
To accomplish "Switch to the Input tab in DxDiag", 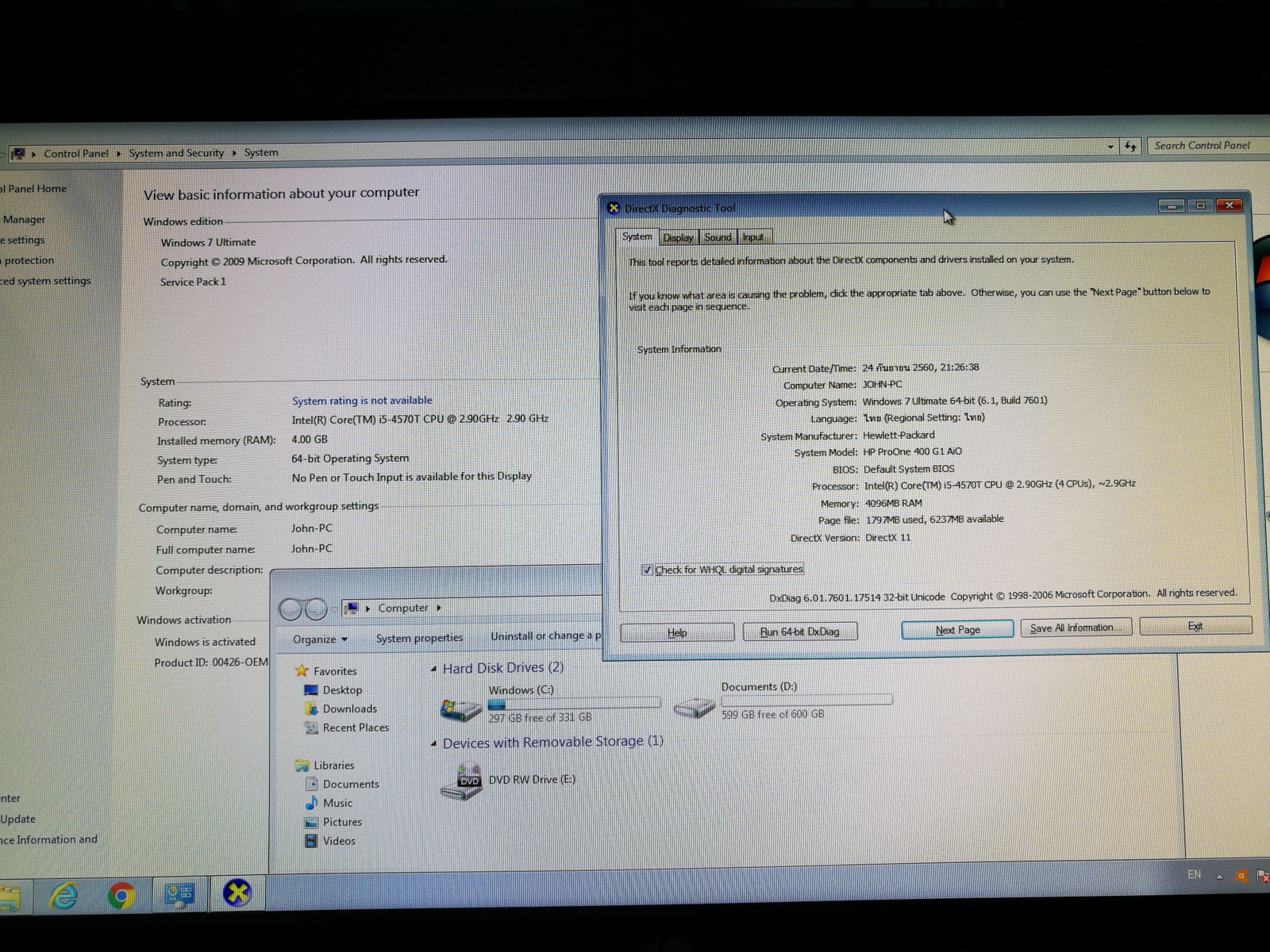I will point(752,237).
